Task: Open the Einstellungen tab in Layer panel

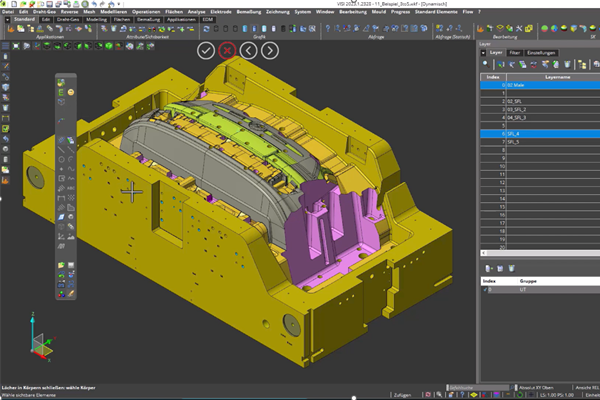Action: [x=541, y=53]
